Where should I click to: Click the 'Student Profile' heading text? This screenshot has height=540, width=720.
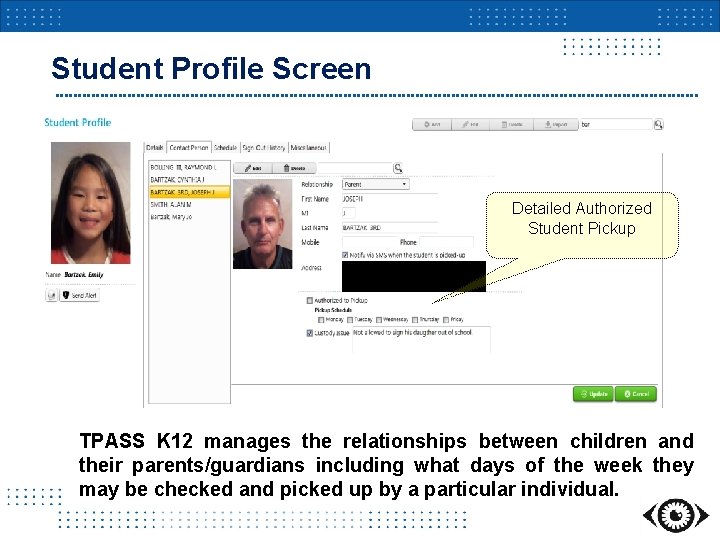78,123
